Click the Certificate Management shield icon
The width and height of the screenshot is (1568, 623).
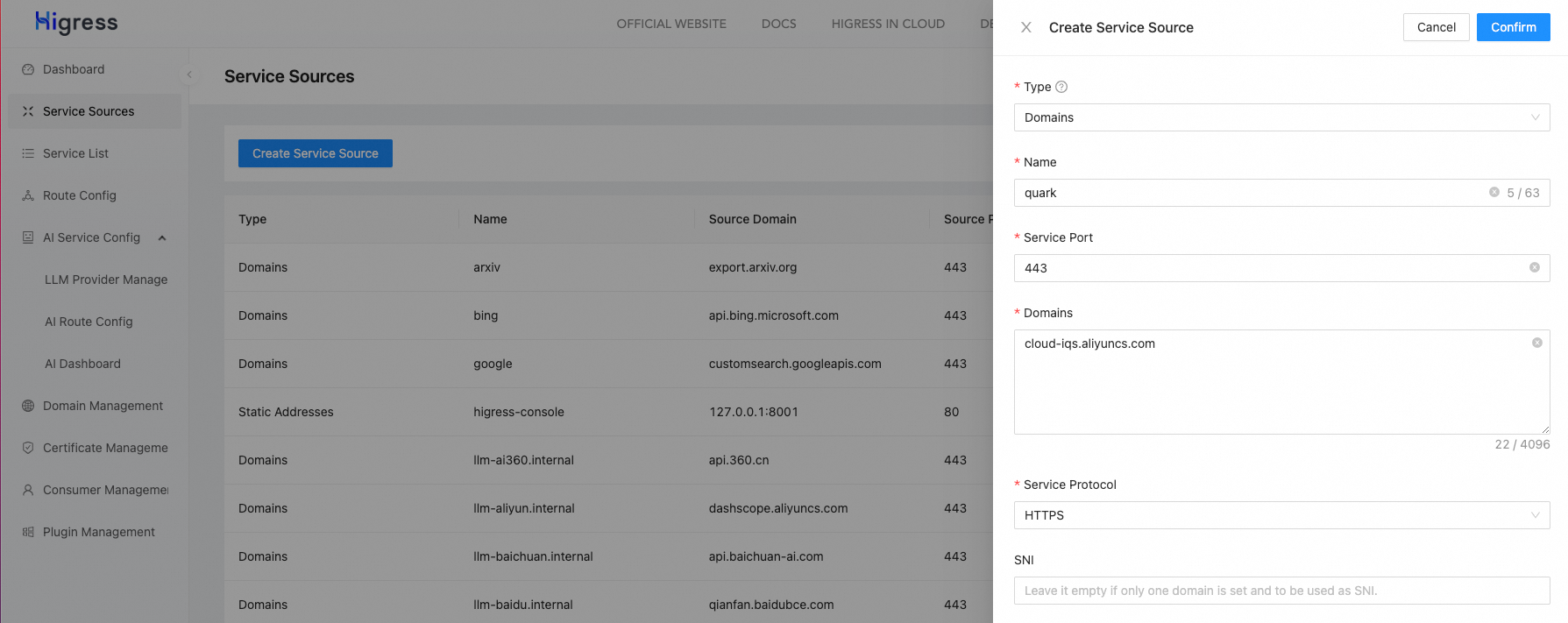28,448
